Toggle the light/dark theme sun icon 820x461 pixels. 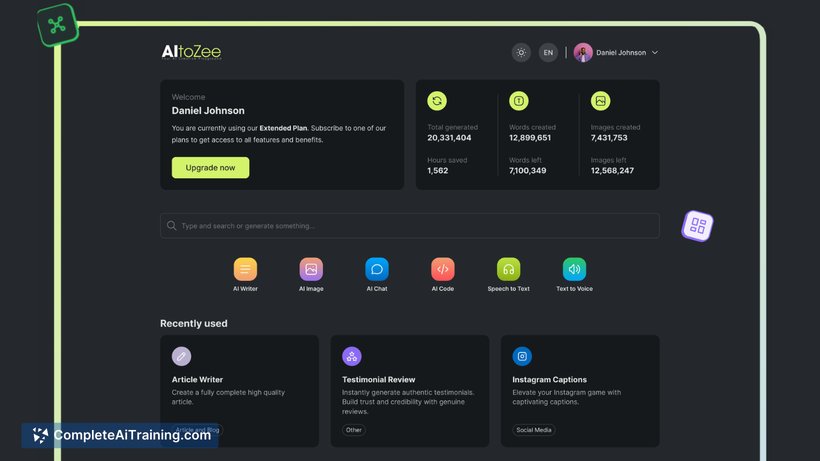click(521, 52)
